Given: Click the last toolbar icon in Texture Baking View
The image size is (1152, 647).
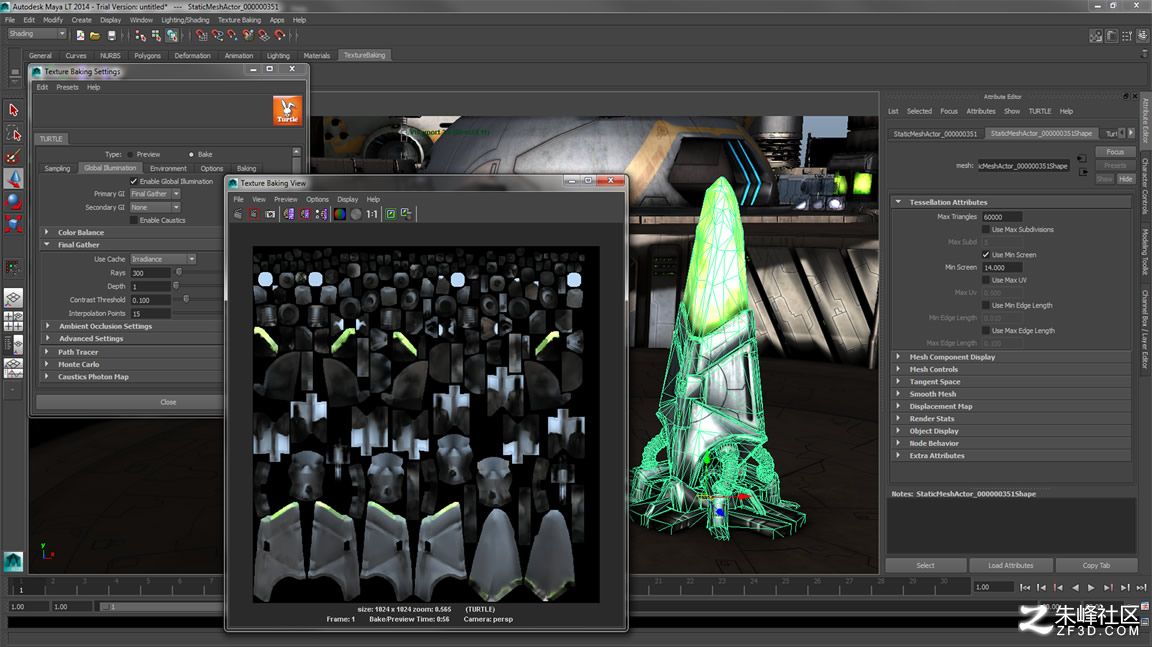Looking at the screenshot, I should (406, 214).
